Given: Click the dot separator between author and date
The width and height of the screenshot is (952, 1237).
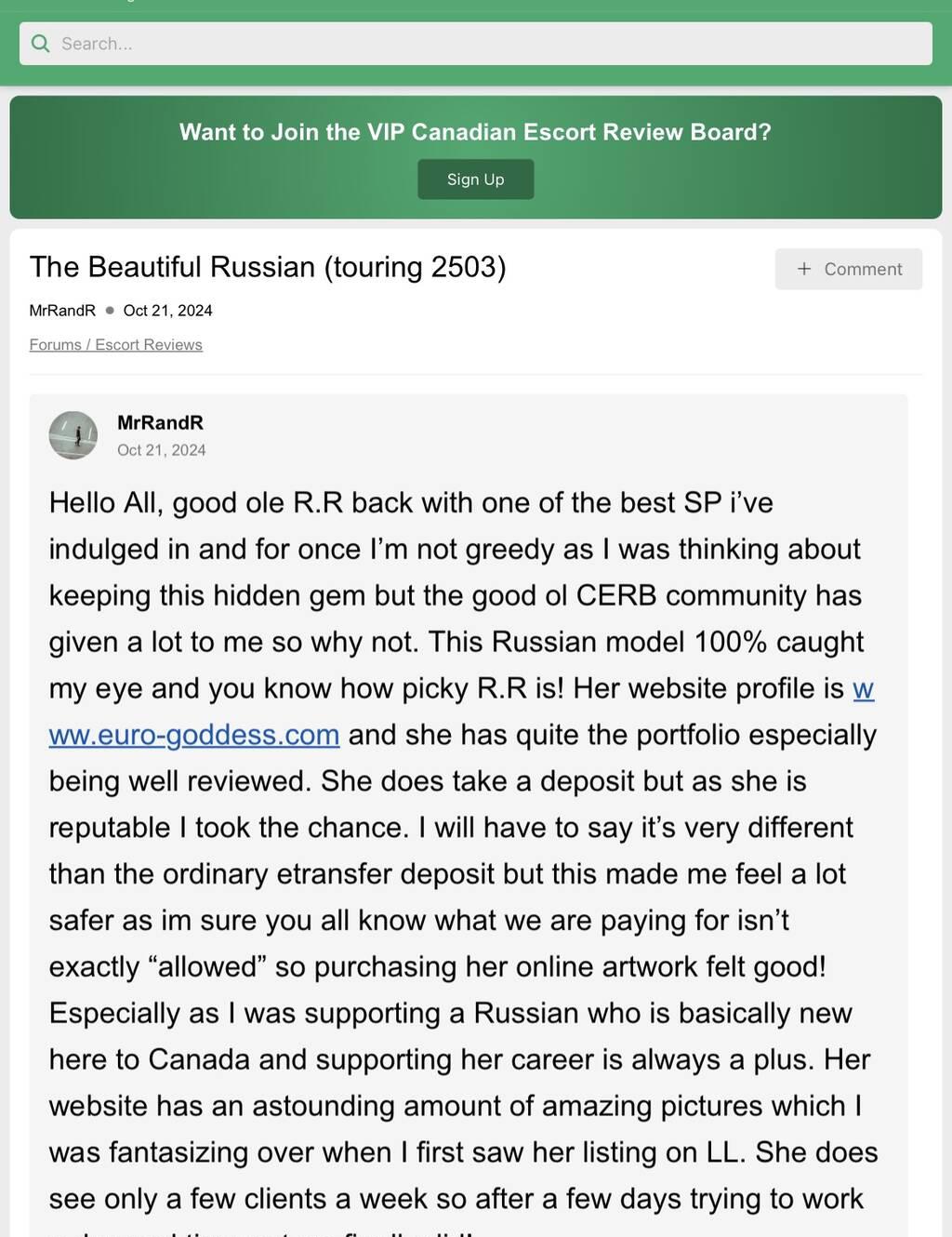Looking at the screenshot, I should tap(110, 311).
